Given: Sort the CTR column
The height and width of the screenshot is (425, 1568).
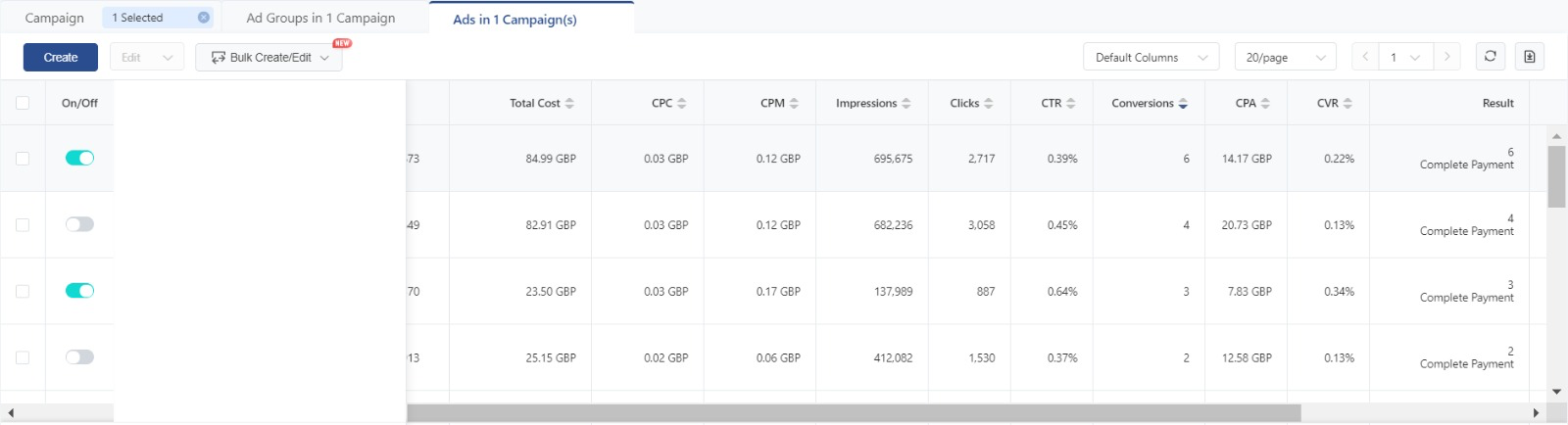Looking at the screenshot, I should pyautogui.click(x=1070, y=103).
